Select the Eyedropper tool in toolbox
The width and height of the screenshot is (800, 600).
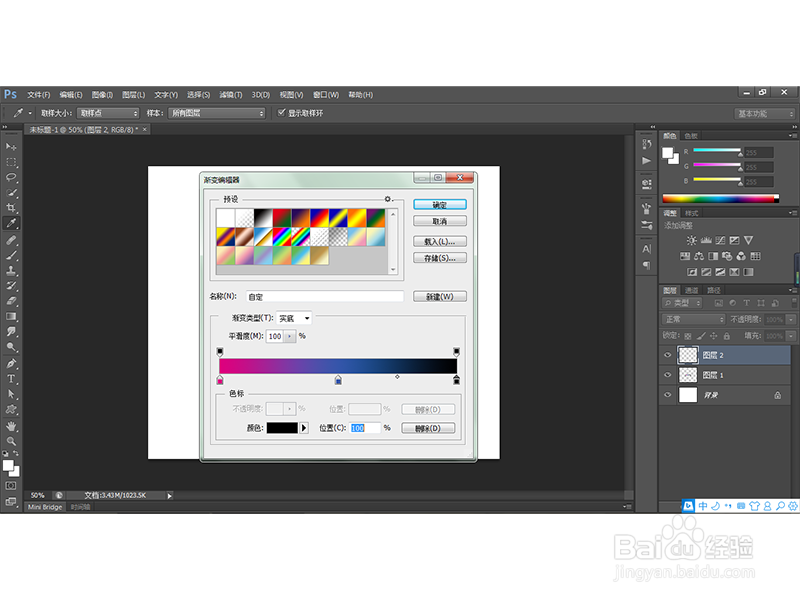coord(11,223)
